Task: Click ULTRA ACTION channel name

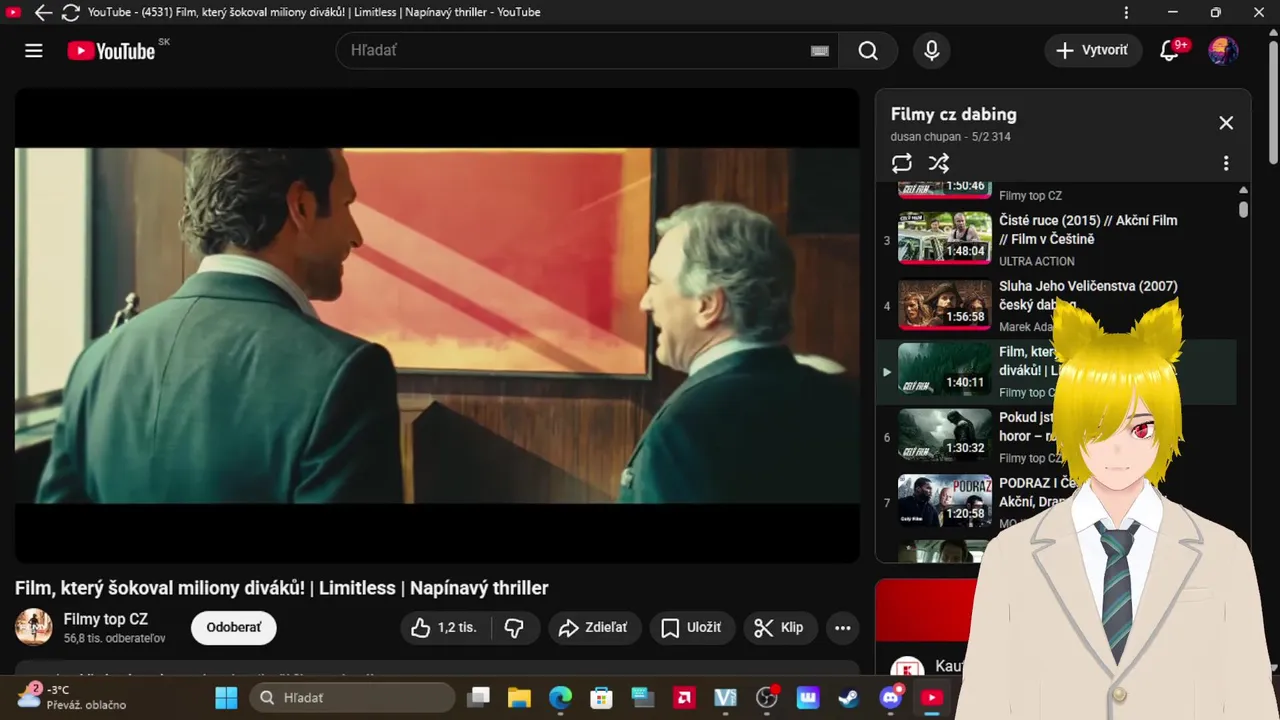Action: (x=1037, y=261)
